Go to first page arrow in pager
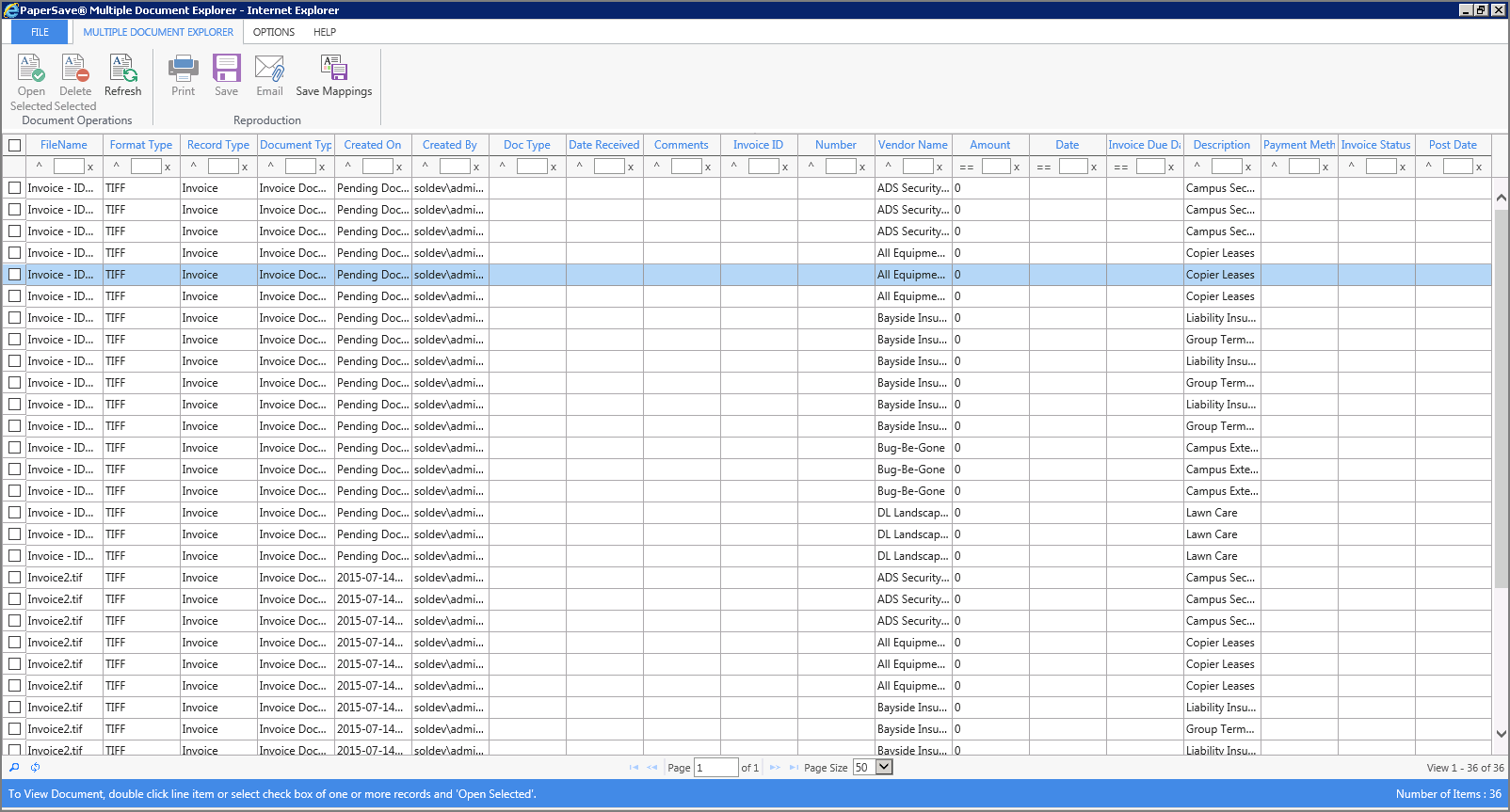 [634, 767]
